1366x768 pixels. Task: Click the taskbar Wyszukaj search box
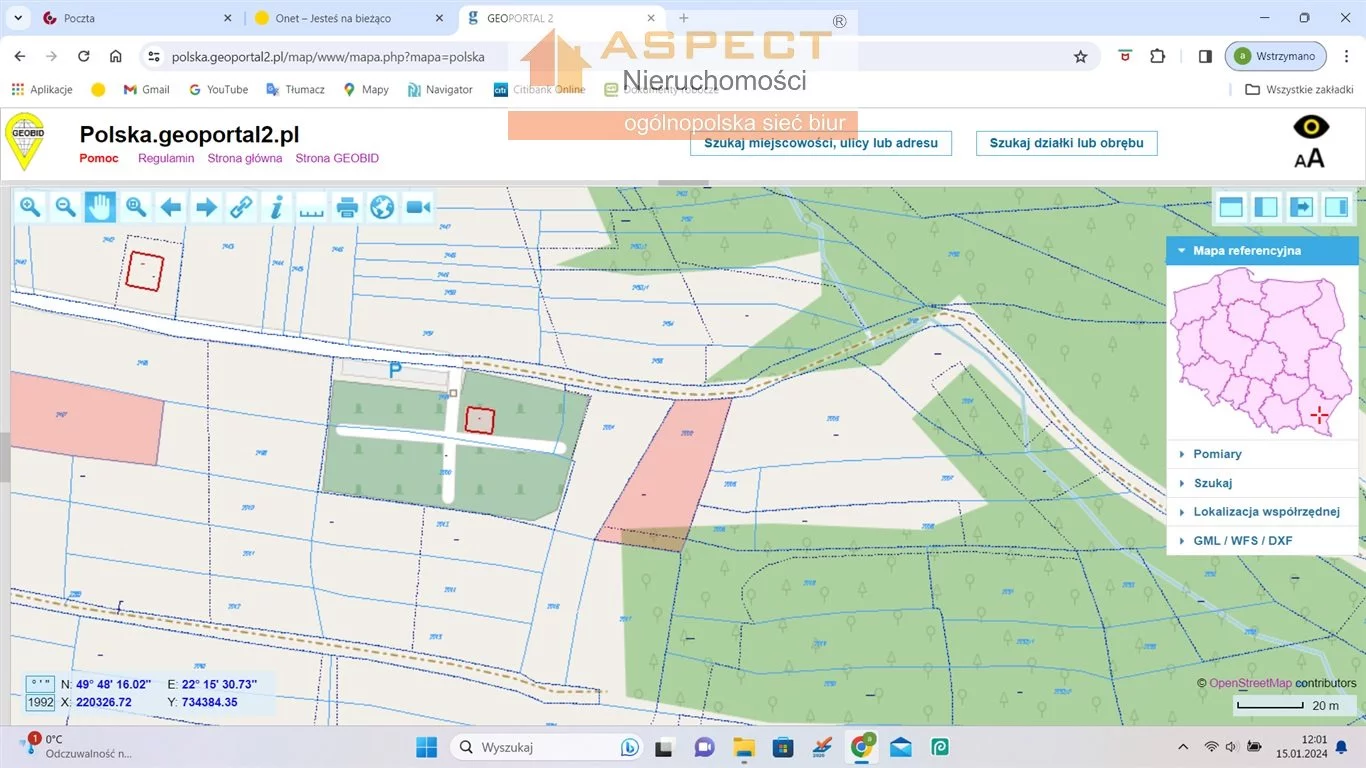[549, 747]
